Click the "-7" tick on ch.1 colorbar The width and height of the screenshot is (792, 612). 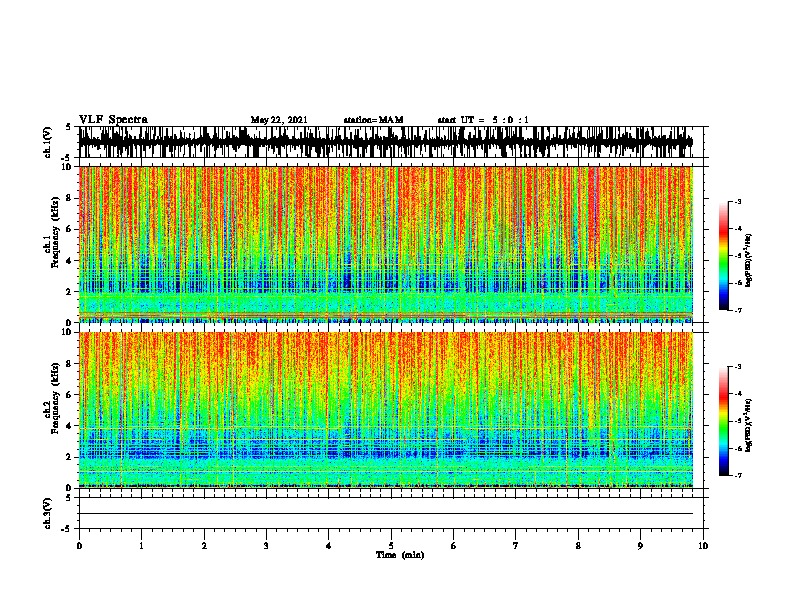point(738,310)
